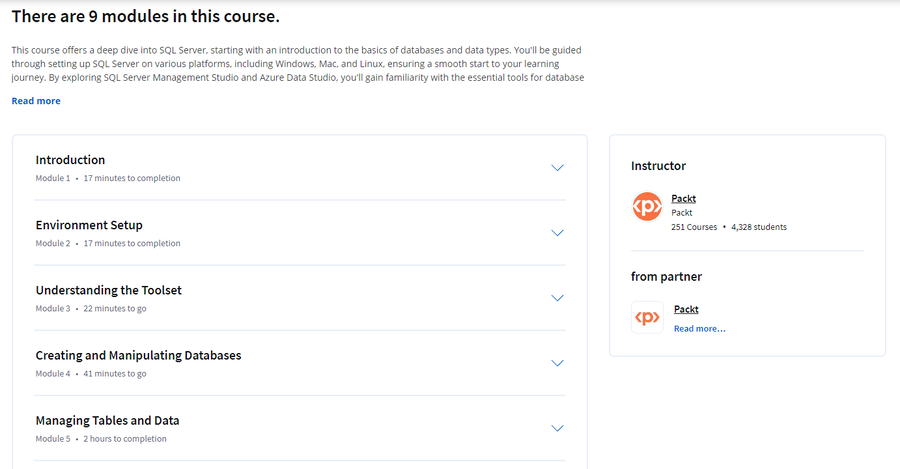Select the Understanding the Toolset title
The height and width of the screenshot is (469, 900).
(x=108, y=290)
